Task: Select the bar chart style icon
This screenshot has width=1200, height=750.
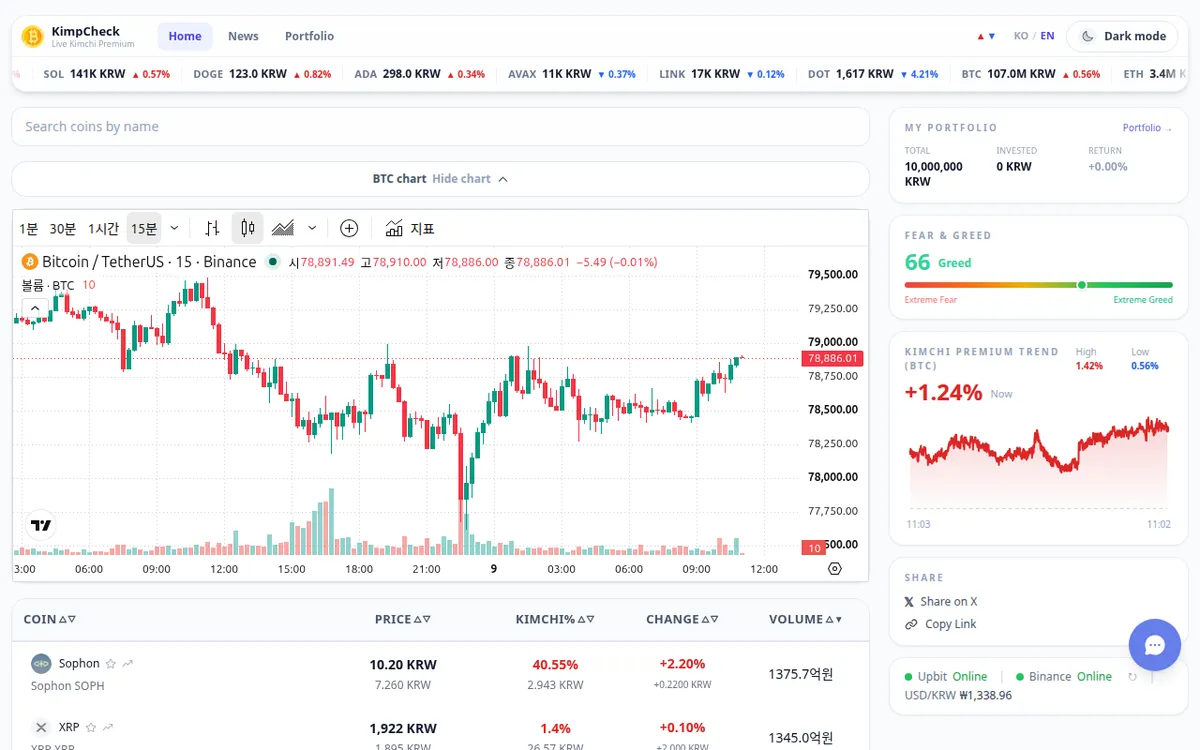Action: [x=212, y=228]
